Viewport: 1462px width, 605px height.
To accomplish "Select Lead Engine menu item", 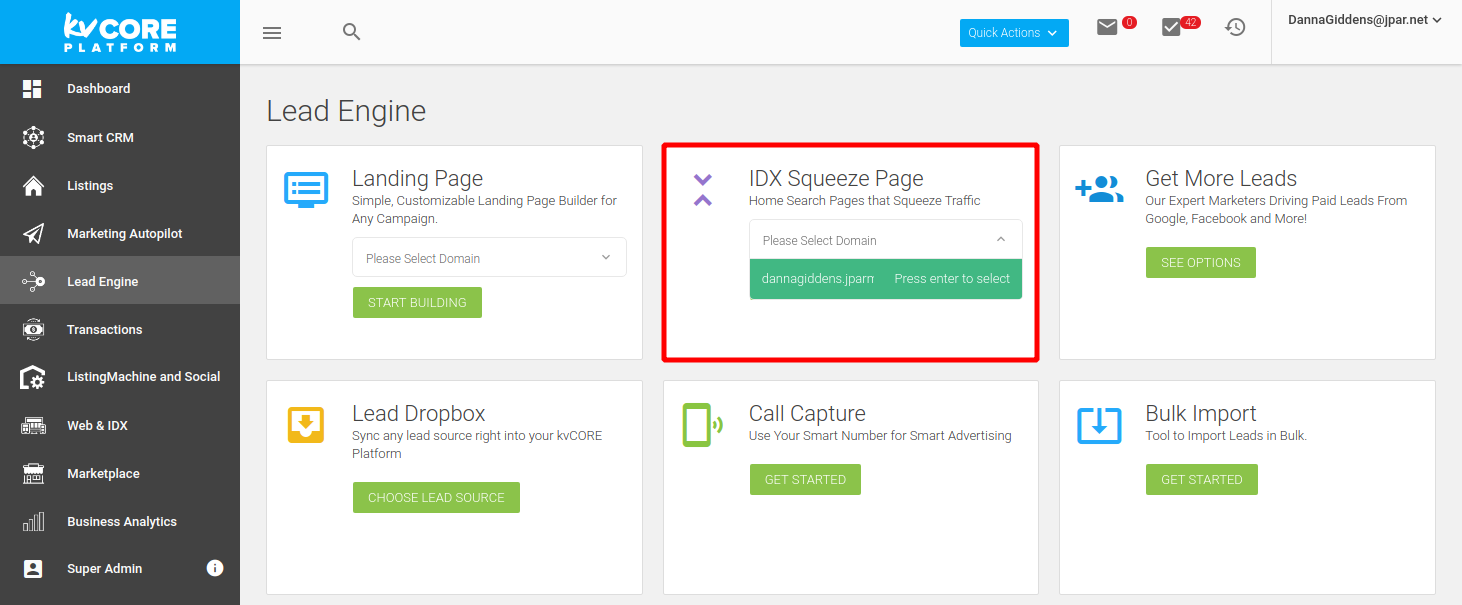I will 120,282.
